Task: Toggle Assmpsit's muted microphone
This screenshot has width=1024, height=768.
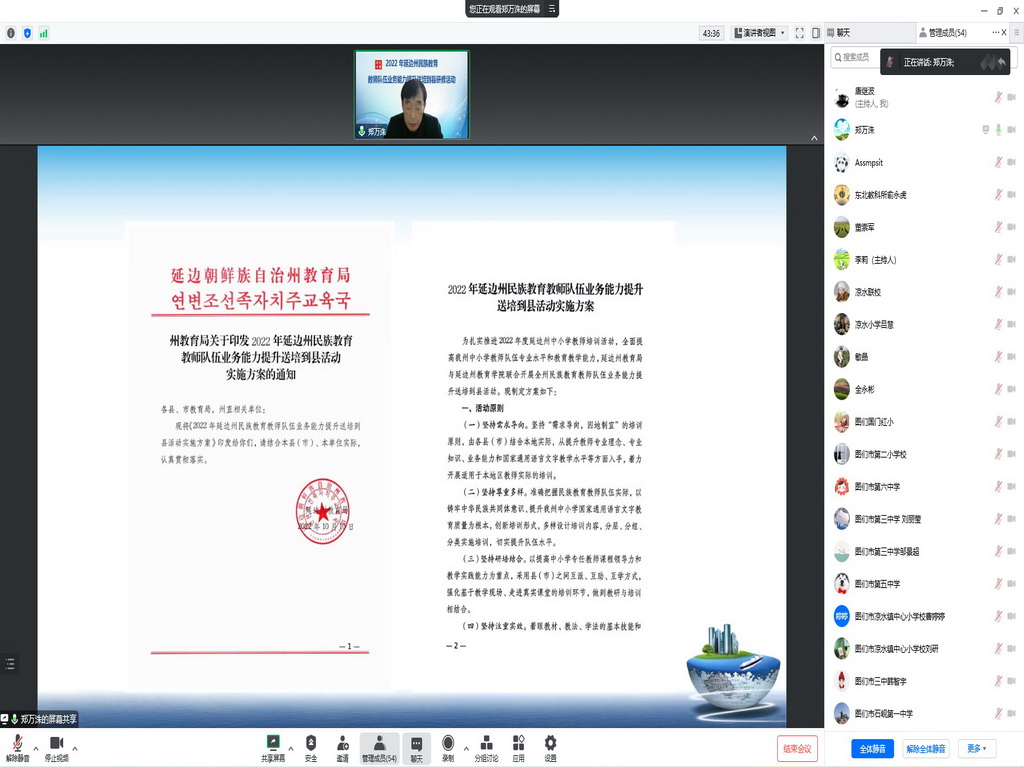Action: (998, 162)
